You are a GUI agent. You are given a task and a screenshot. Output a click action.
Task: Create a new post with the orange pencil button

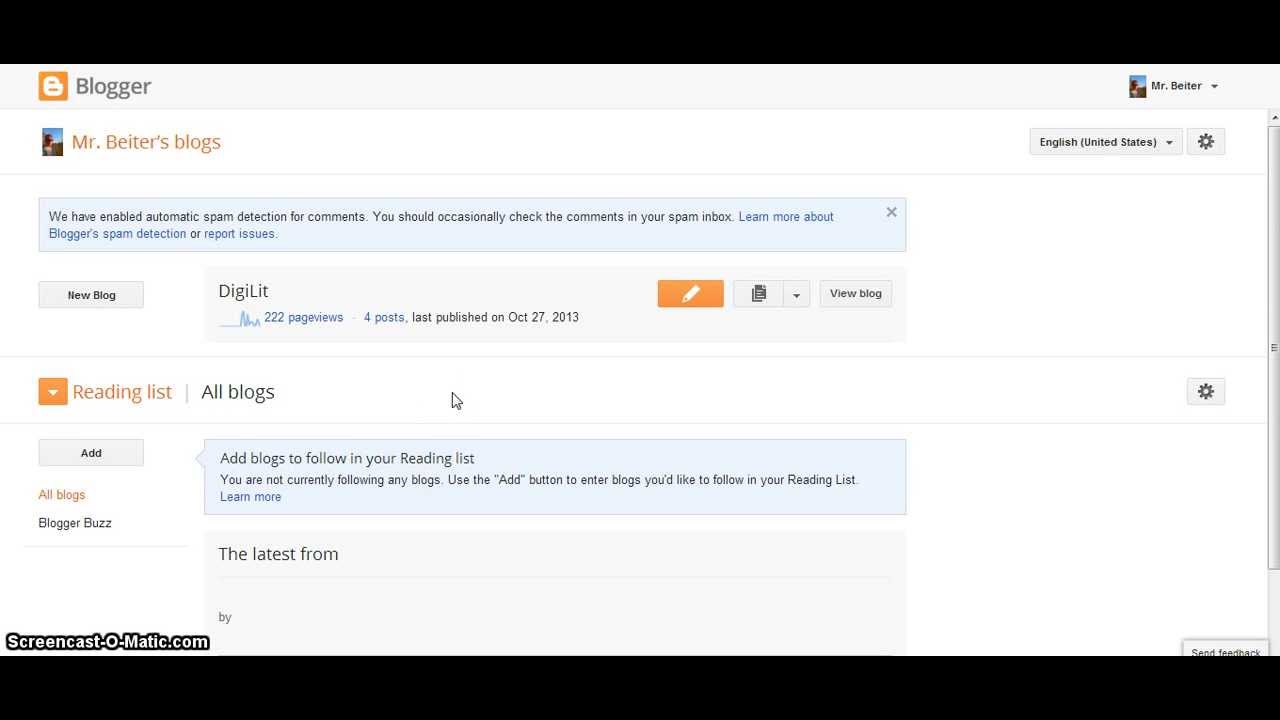[690, 293]
